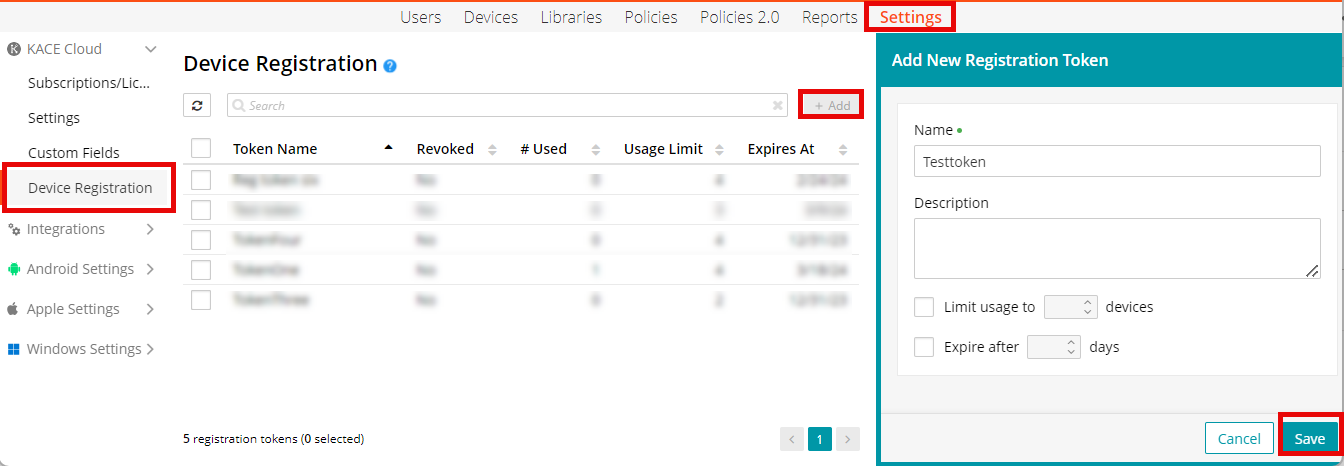Viewport: 1344px width, 466px height.
Task: Open the Settings tab
Action: [x=910, y=17]
